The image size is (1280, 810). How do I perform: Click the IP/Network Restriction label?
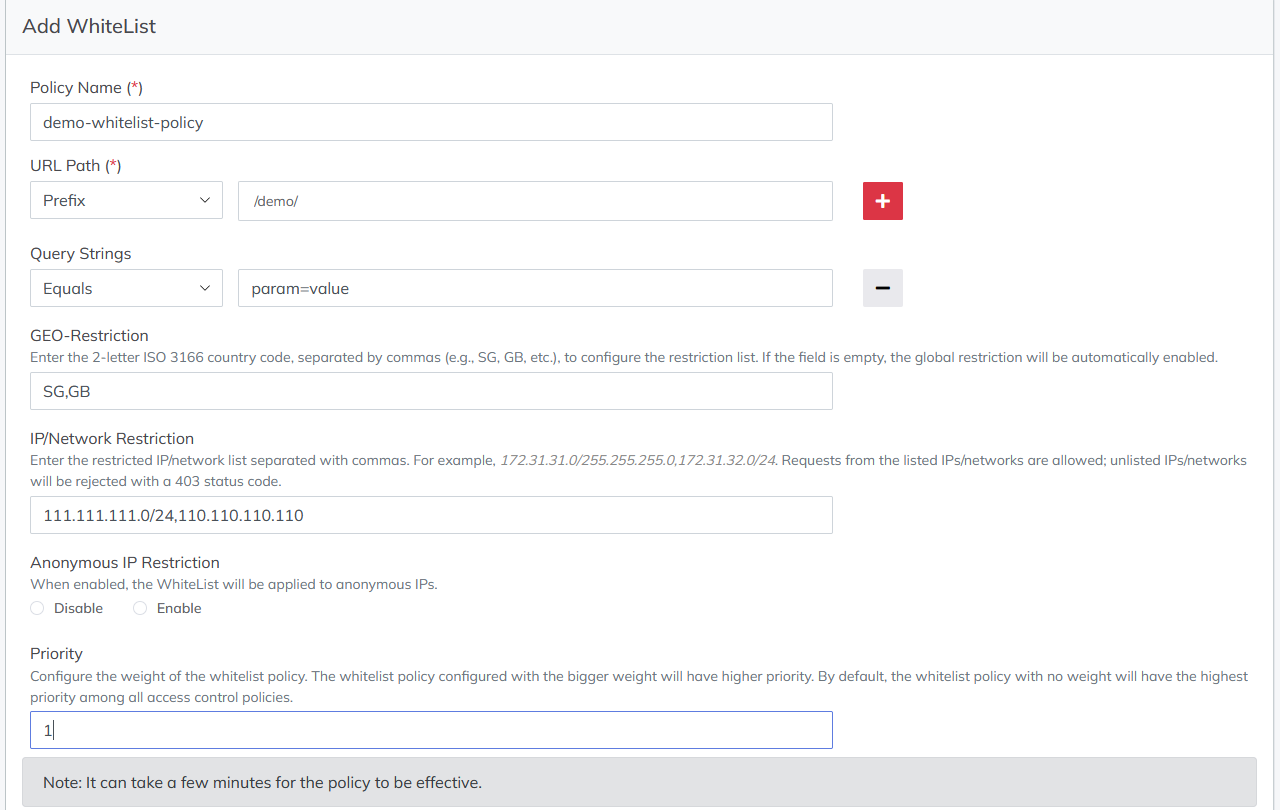[x=112, y=439]
